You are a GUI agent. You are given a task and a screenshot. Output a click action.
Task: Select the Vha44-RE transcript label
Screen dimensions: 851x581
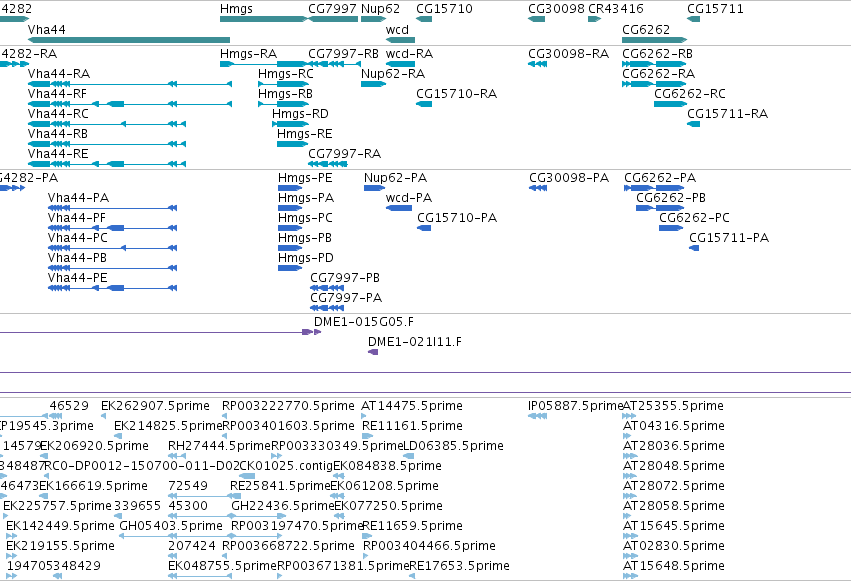coord(58,154)
